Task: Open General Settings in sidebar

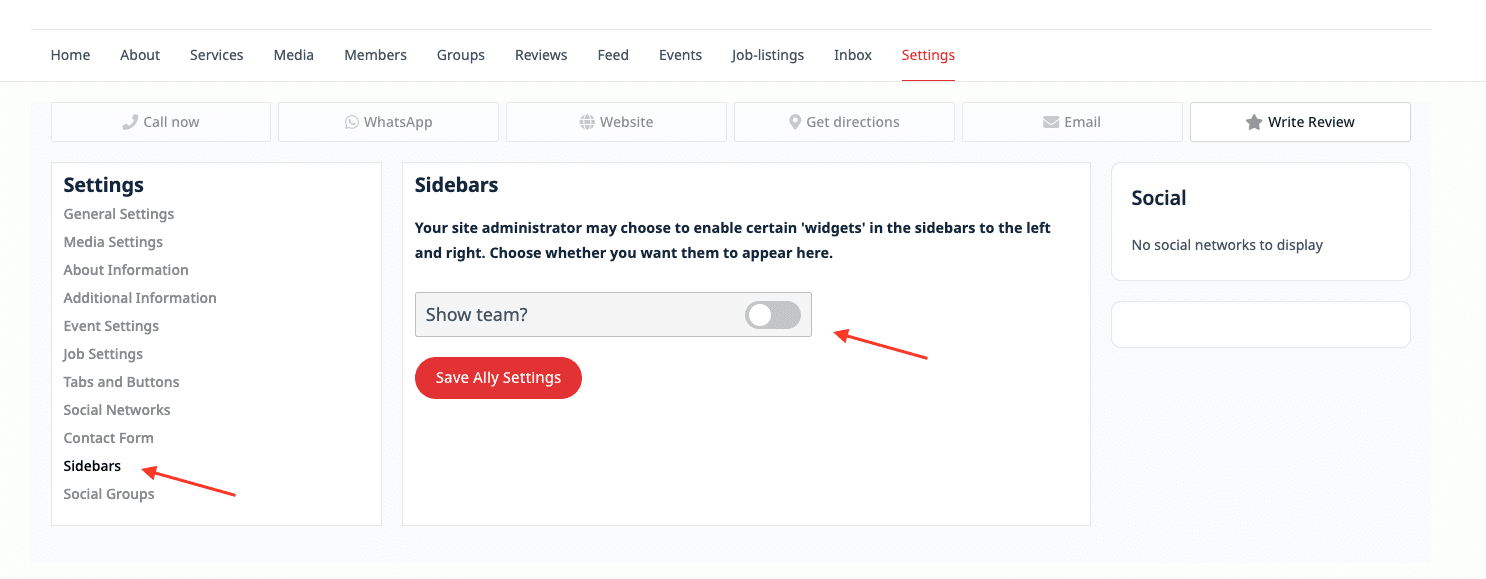Action: 119,214
